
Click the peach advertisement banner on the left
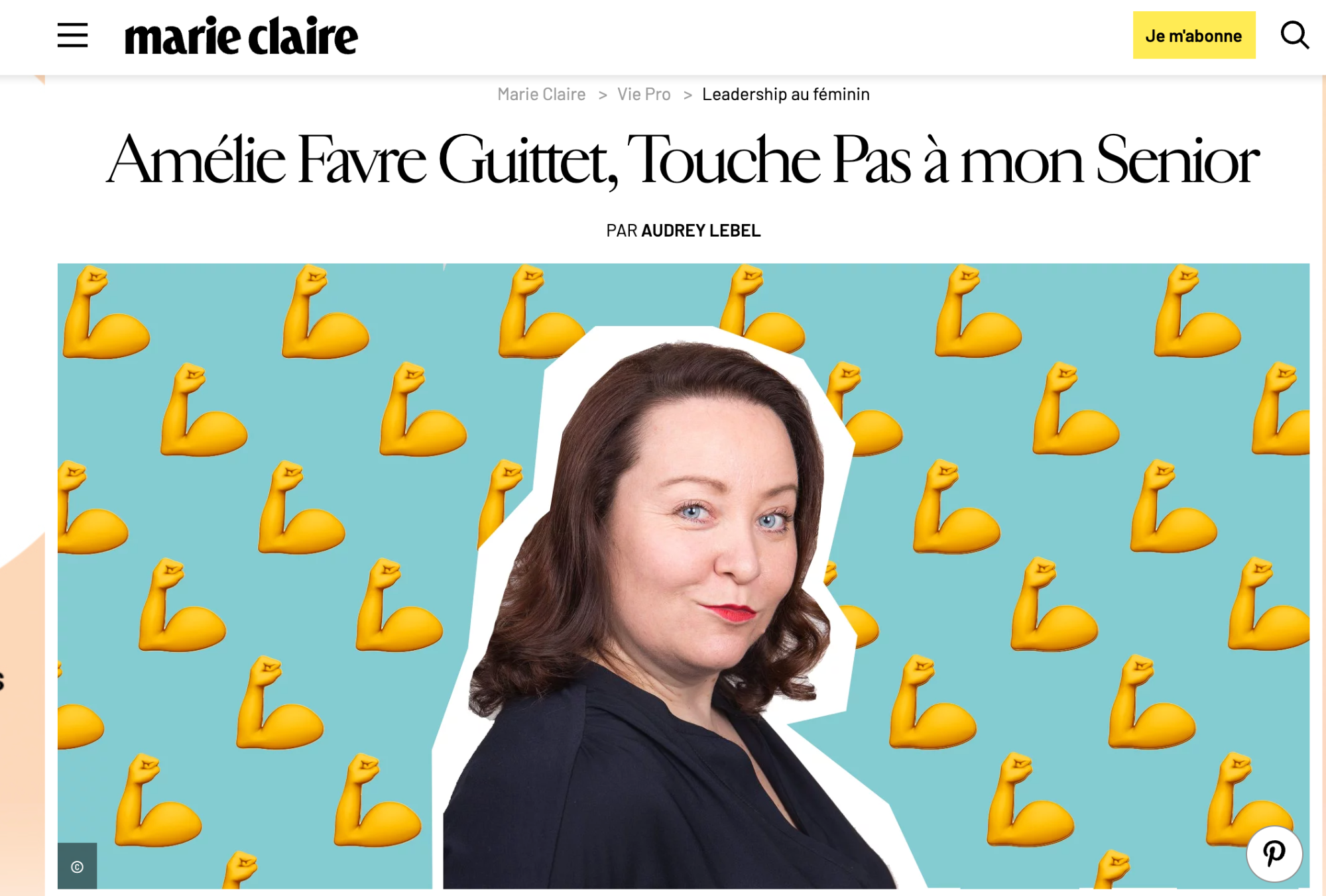pyautogui.click(x=22, y=484)
